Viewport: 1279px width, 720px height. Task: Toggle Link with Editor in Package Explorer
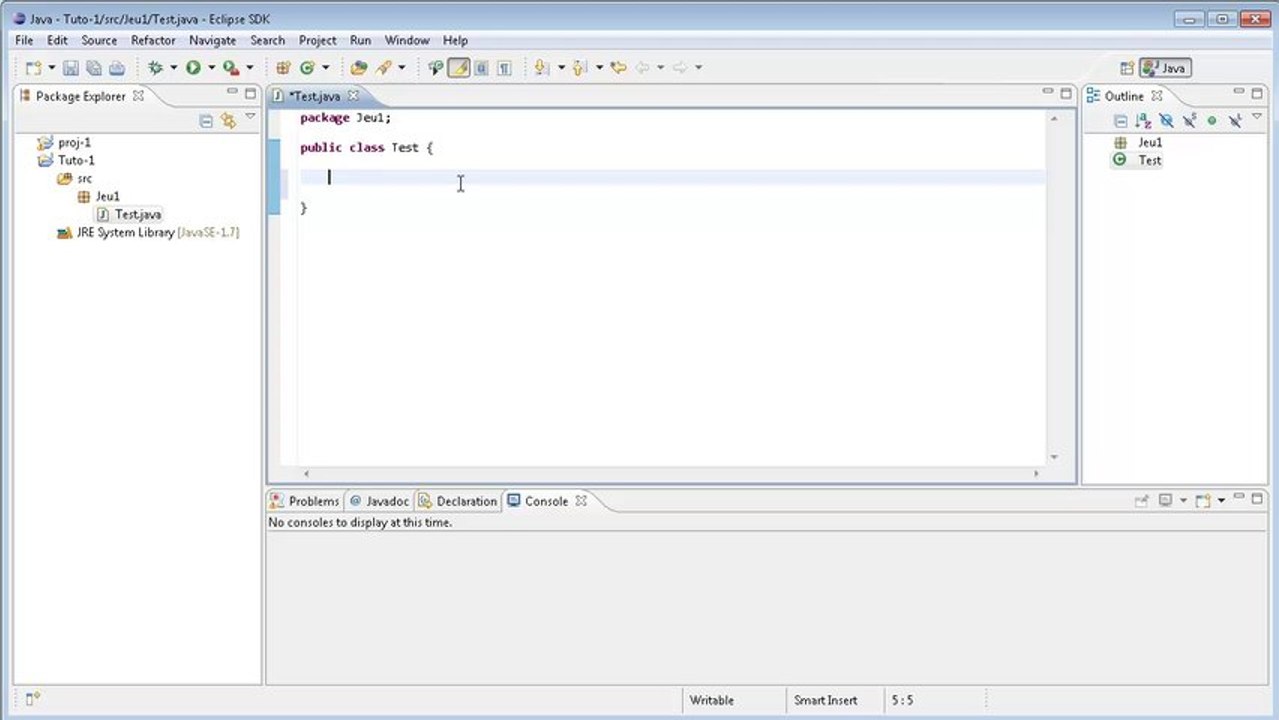pos(228,120)
